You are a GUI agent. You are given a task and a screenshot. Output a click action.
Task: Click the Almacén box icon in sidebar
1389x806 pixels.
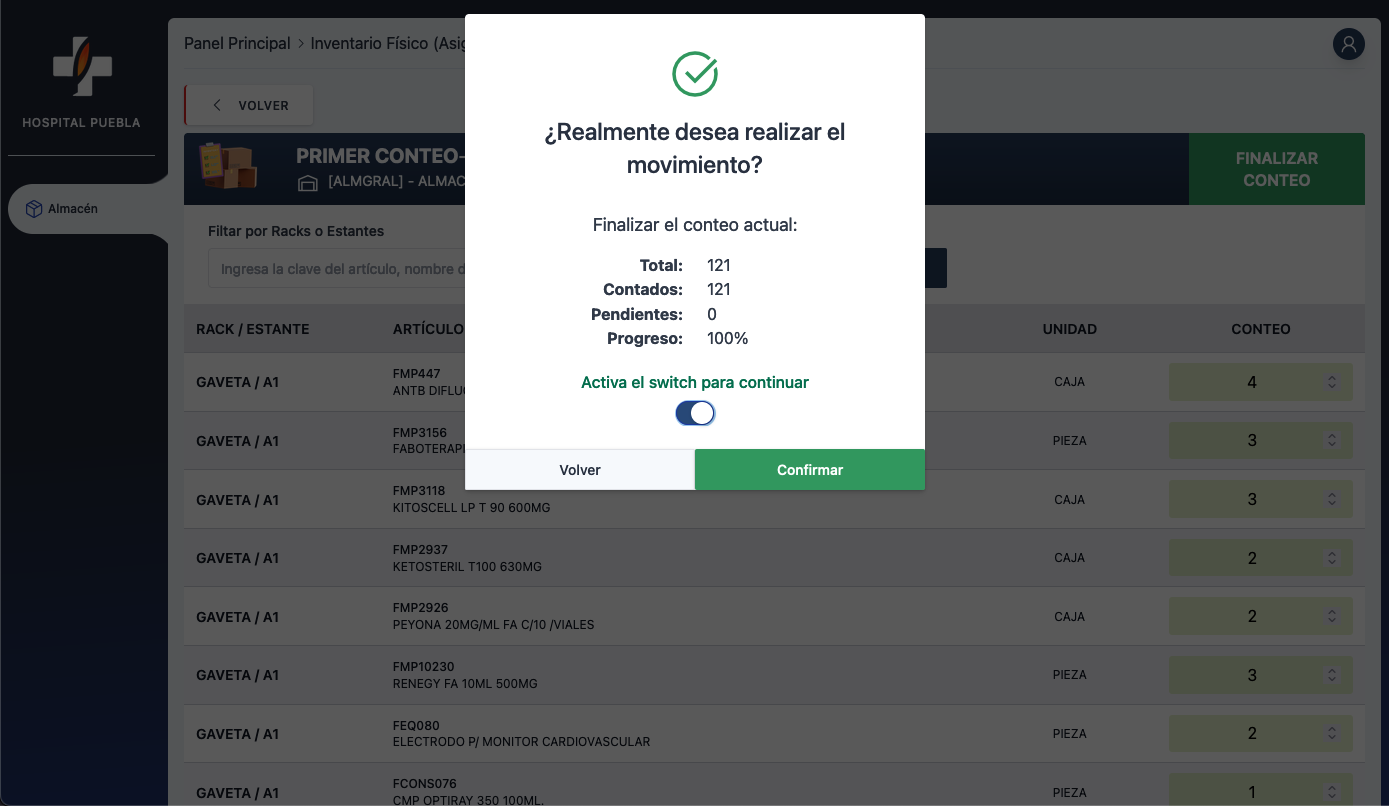34,209
